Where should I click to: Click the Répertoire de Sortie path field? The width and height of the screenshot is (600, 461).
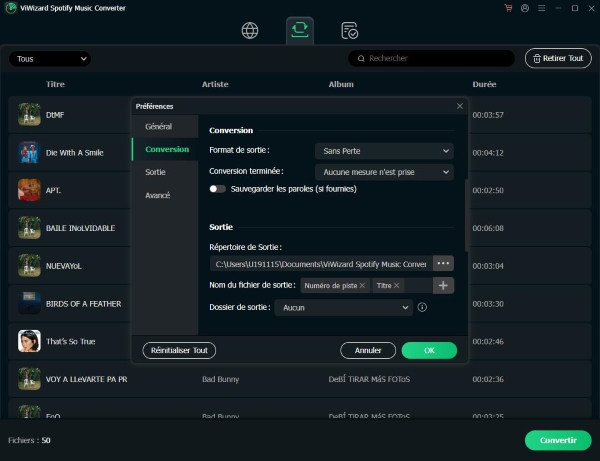click(321, 264)
